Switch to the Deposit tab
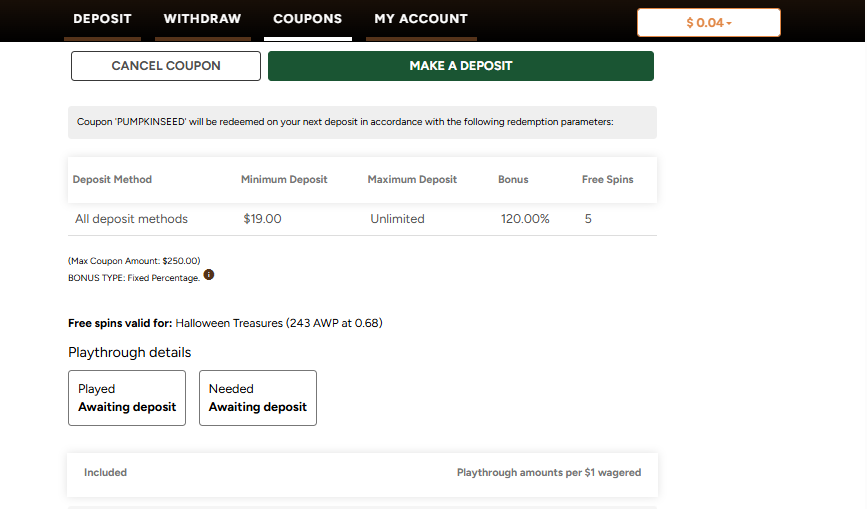The width and height of the screenshot is (867, 509). click(102, 19)
